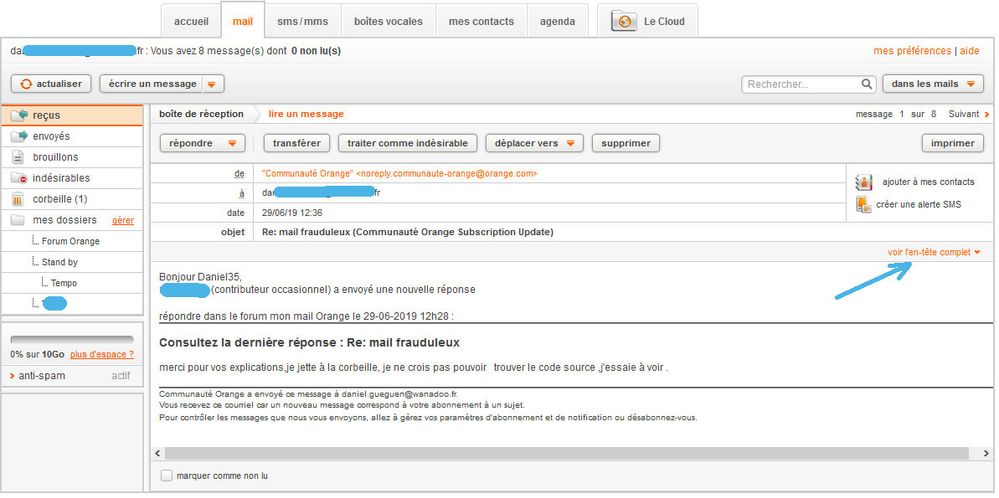Screen dimensions: 999x498
Task: Select the indésirables folder
Action: coord(72,178)
